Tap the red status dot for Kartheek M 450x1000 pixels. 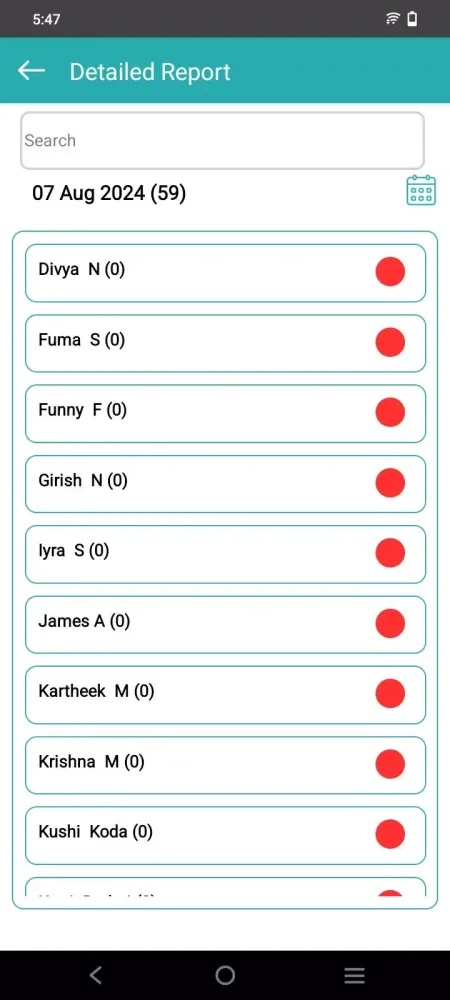[x=390, y=693]
